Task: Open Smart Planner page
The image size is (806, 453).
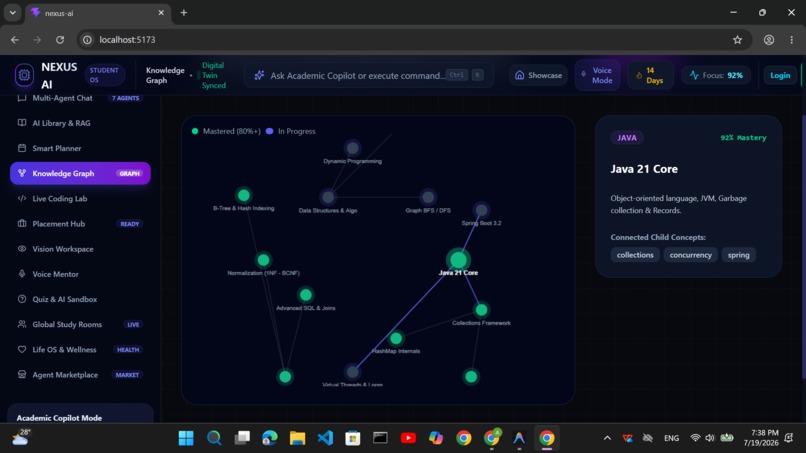Action: click(80, 148)
